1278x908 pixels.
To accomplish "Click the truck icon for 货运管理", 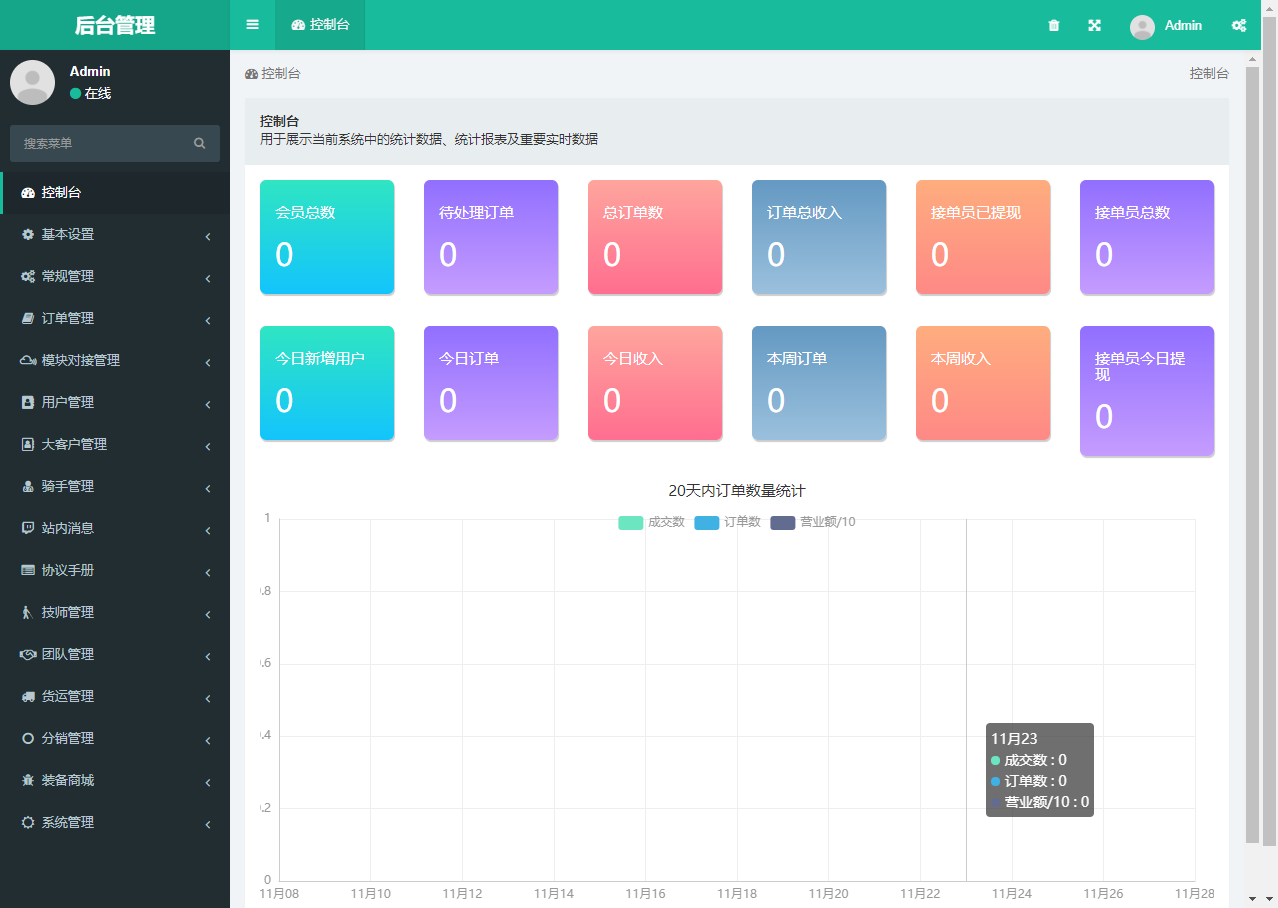I will [28, 696].
